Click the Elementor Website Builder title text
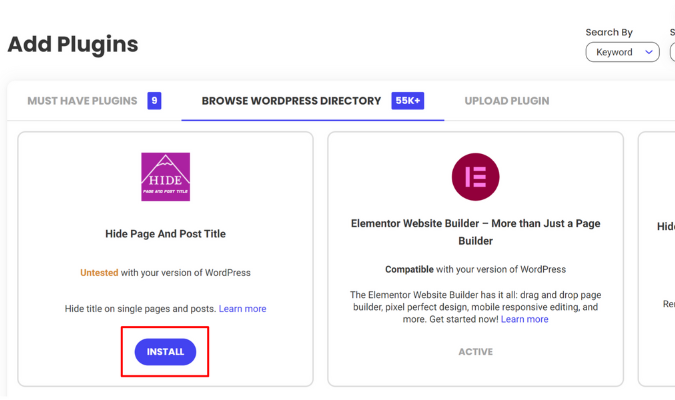 pyautogui.click(x=475, y=232)
